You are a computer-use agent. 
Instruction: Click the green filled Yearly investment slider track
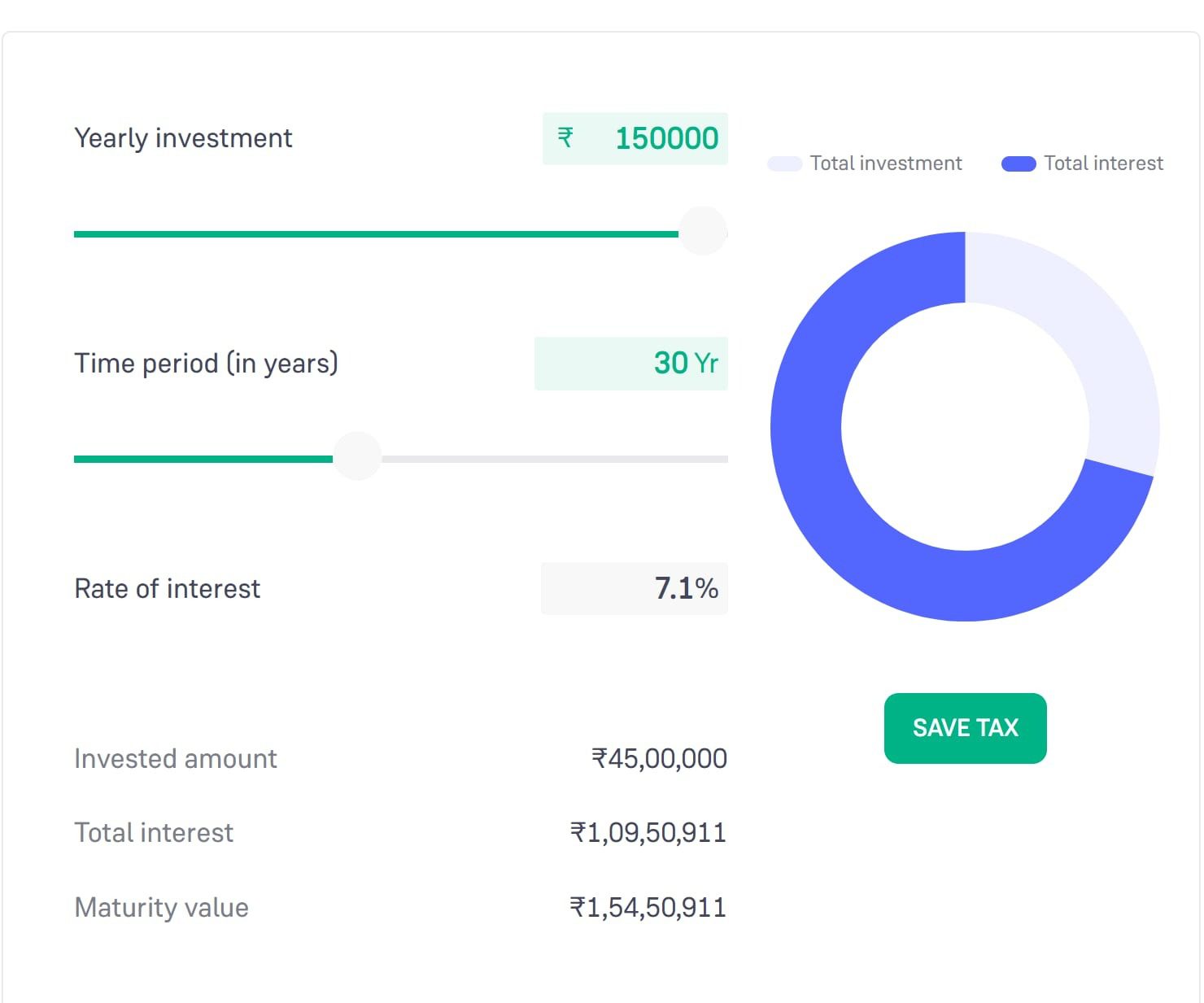point(374,234)
